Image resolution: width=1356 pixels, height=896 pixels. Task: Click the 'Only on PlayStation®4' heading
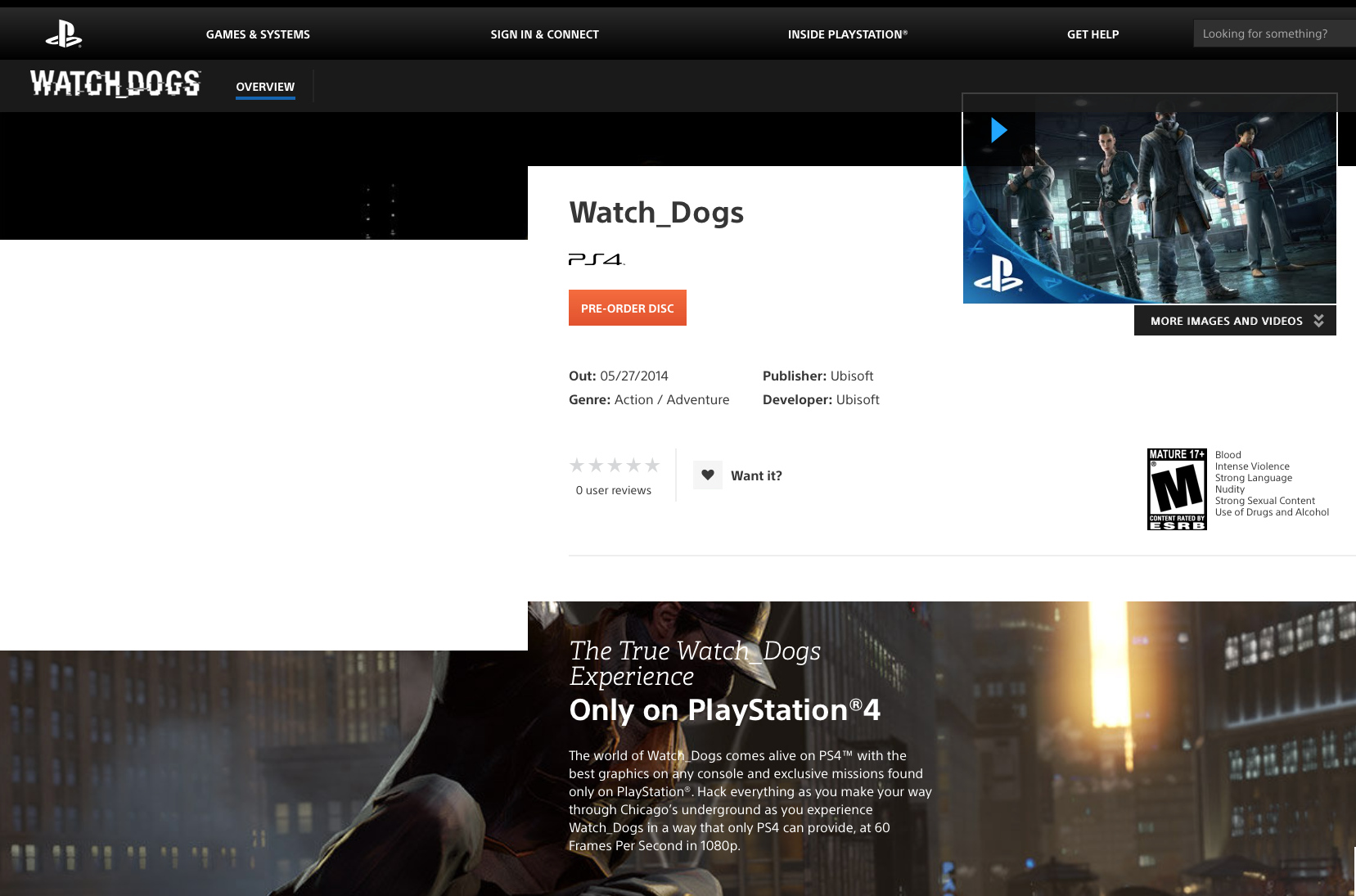tap(724, 709)
